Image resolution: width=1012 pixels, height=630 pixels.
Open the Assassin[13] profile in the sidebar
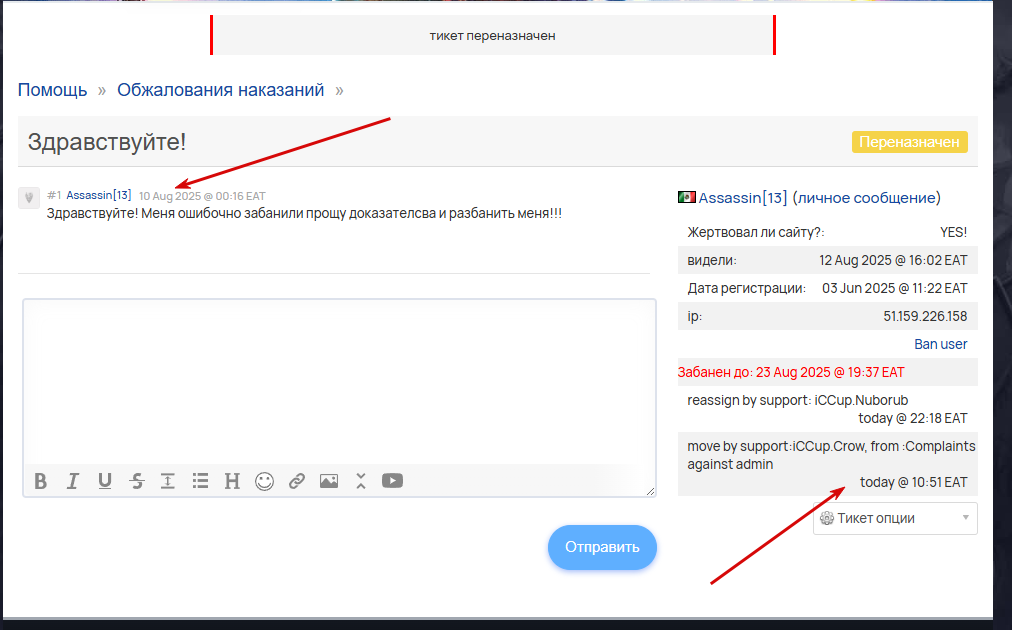[743, 198]
